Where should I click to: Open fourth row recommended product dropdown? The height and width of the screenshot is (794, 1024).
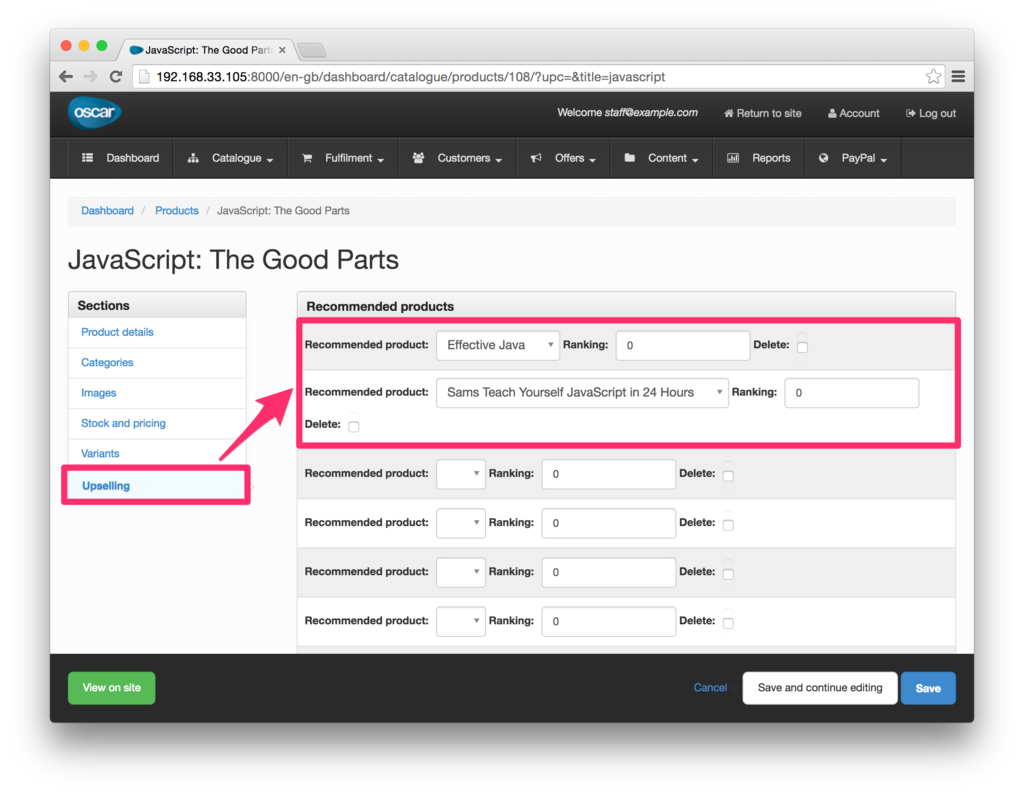point(460,522)
